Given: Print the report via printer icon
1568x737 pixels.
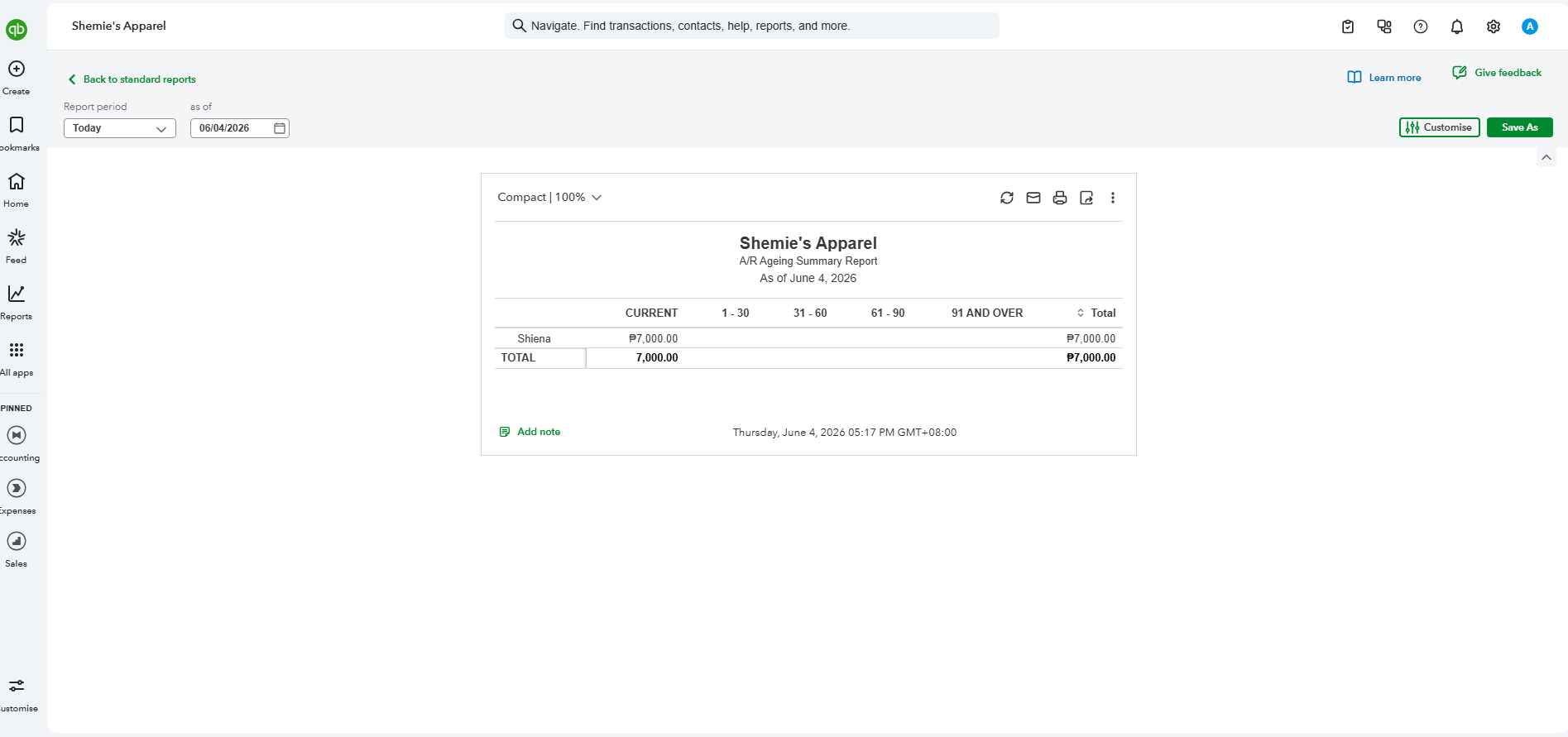Looking at the screenshot, I should tap(1060, 198).
